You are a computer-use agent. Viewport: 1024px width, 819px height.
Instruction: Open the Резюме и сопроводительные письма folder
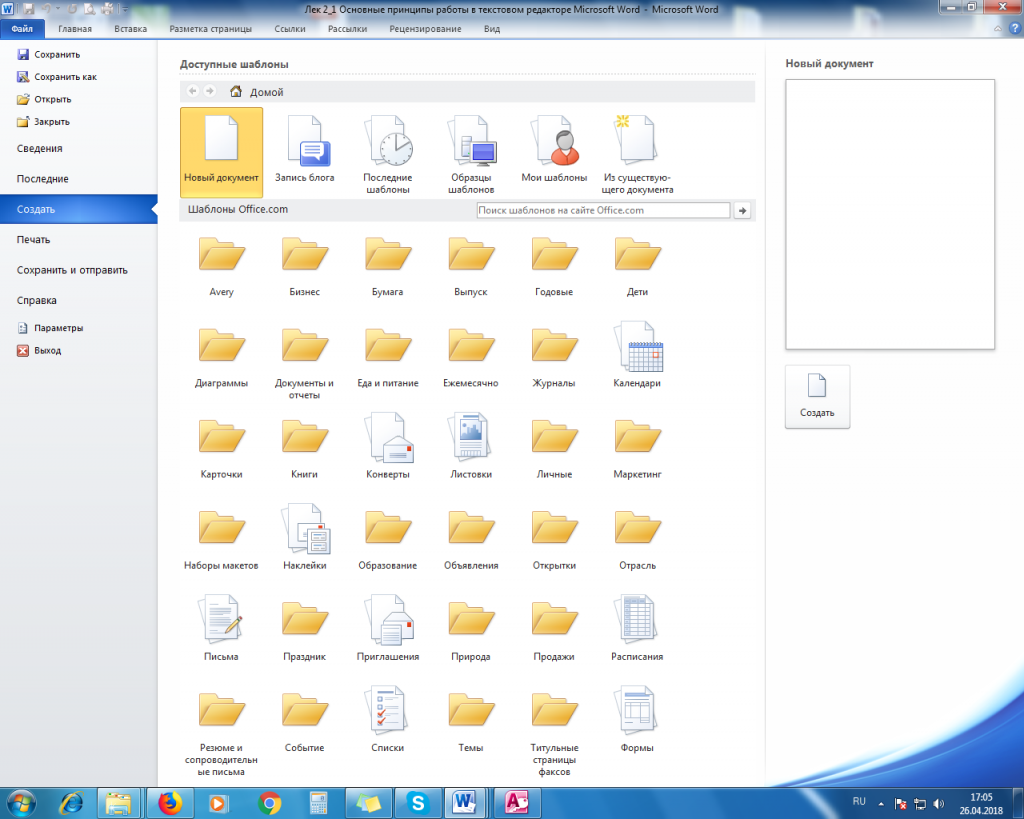pyautogui.click(x=221, y=733)
